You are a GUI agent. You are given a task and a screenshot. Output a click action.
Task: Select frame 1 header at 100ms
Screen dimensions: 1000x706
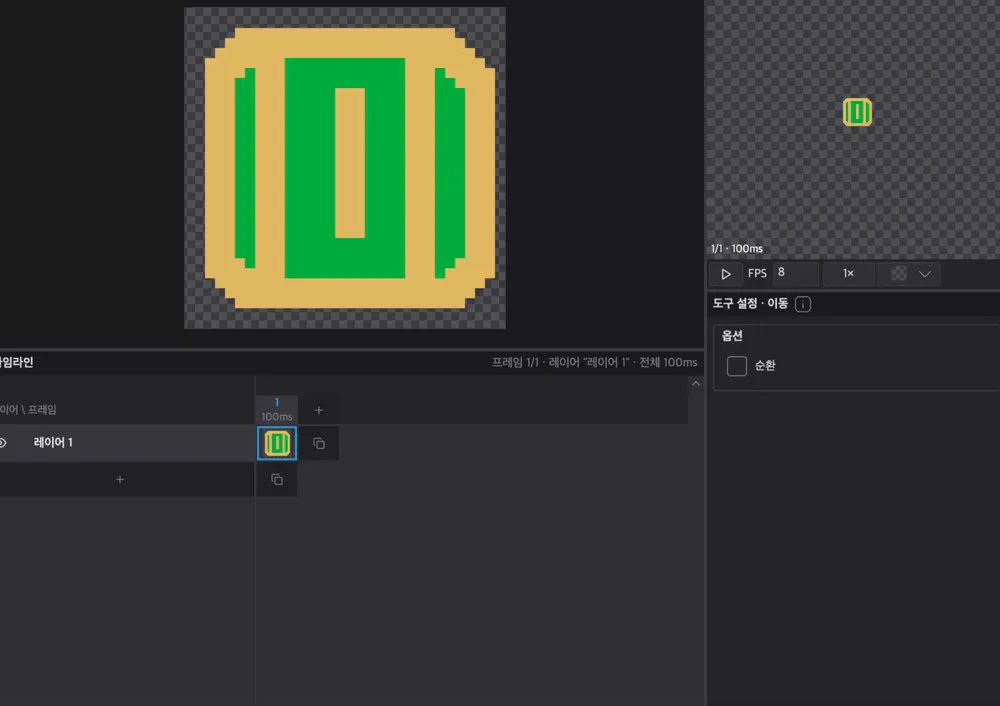(x=277, y=409)
